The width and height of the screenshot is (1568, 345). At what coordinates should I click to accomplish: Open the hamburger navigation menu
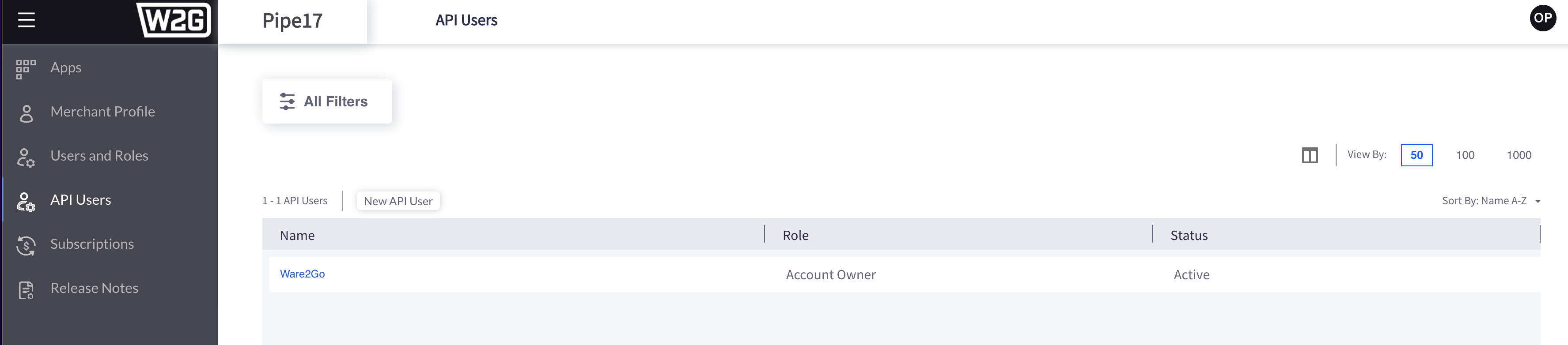(x=26, y=20)
